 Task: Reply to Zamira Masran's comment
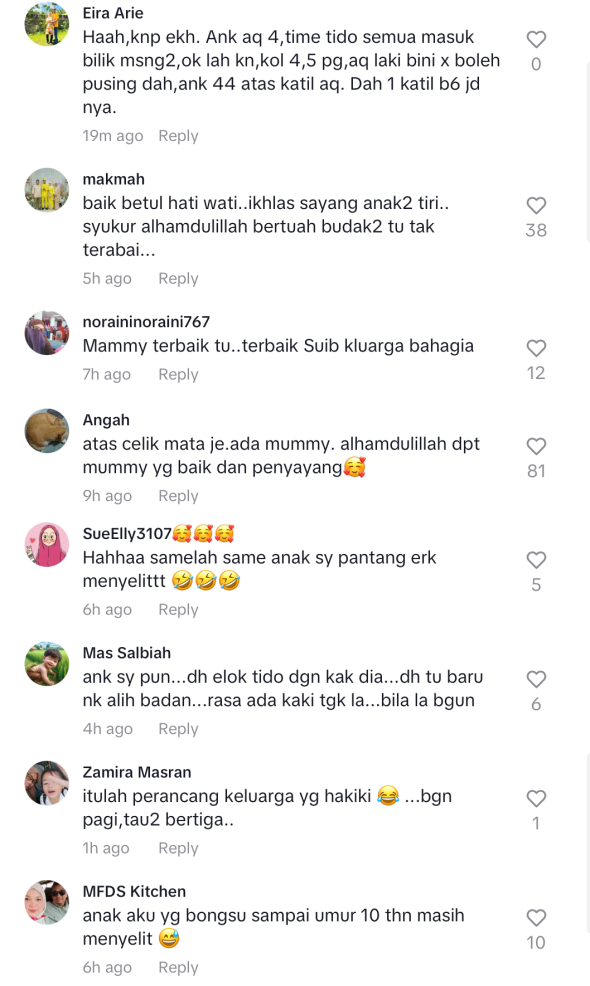(178, 848)
